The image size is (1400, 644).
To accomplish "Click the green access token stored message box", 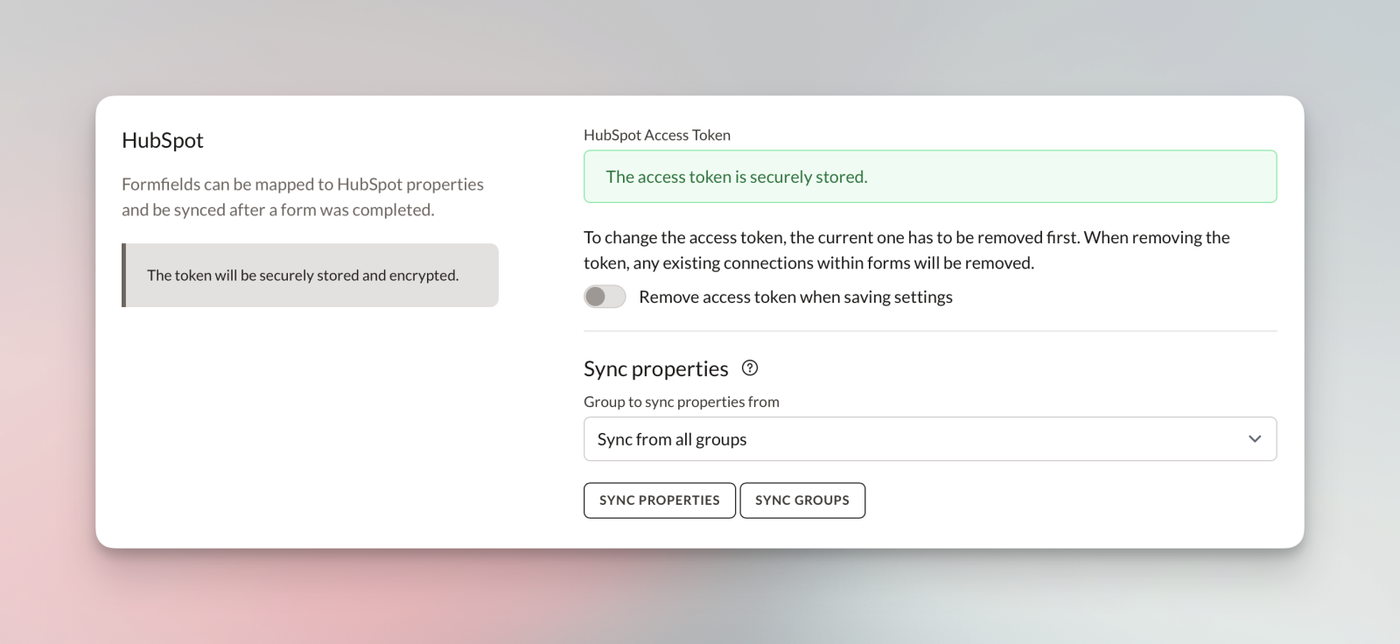I will [930, 177].
